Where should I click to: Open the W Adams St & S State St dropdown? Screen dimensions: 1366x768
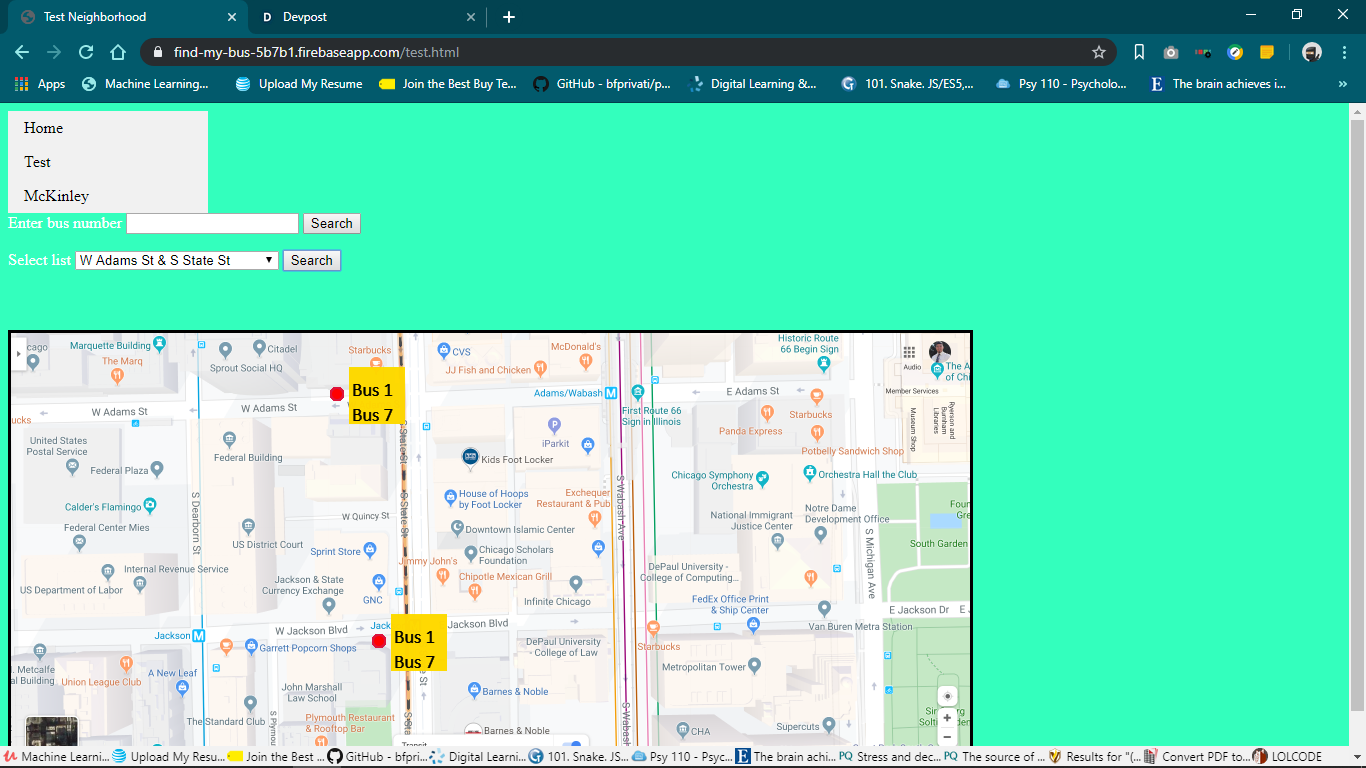[177, 260]
